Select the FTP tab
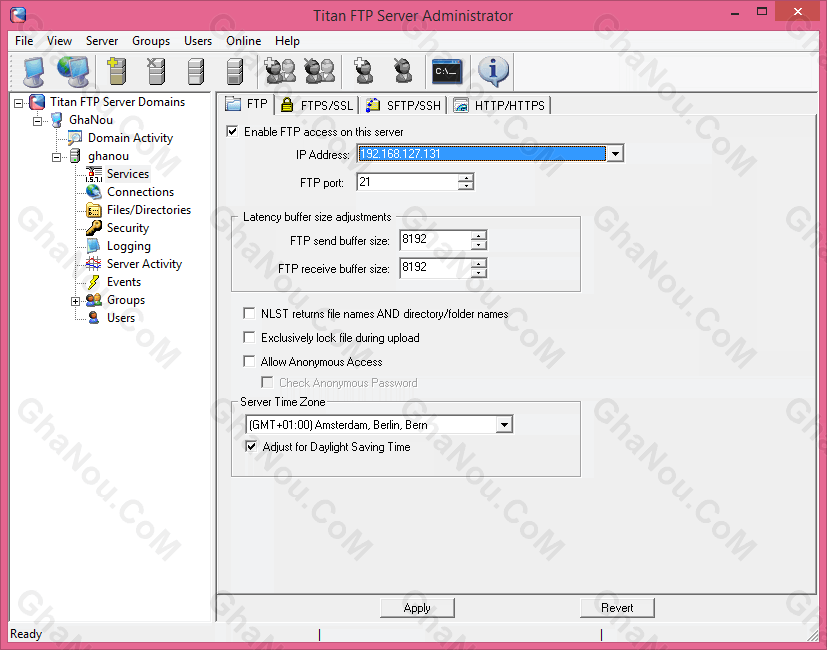The image size is (827, 650). click(247, 104)
